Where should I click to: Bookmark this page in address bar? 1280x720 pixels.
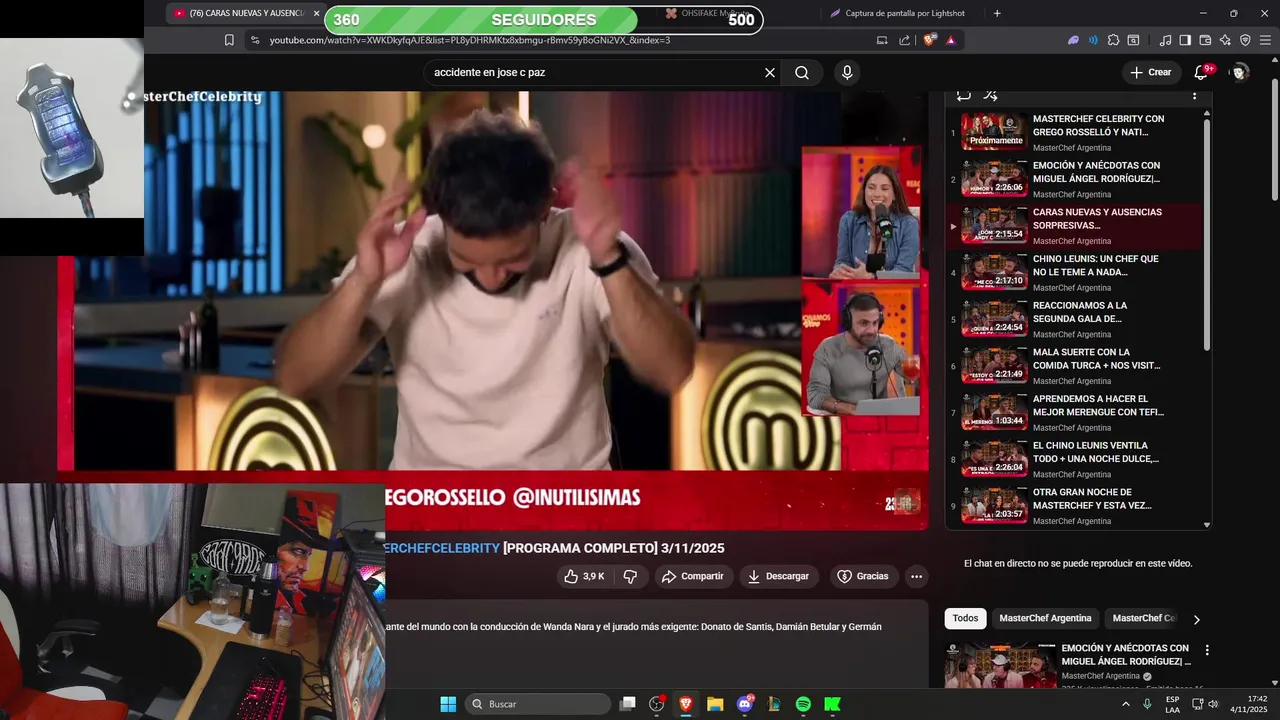(229, 40)
